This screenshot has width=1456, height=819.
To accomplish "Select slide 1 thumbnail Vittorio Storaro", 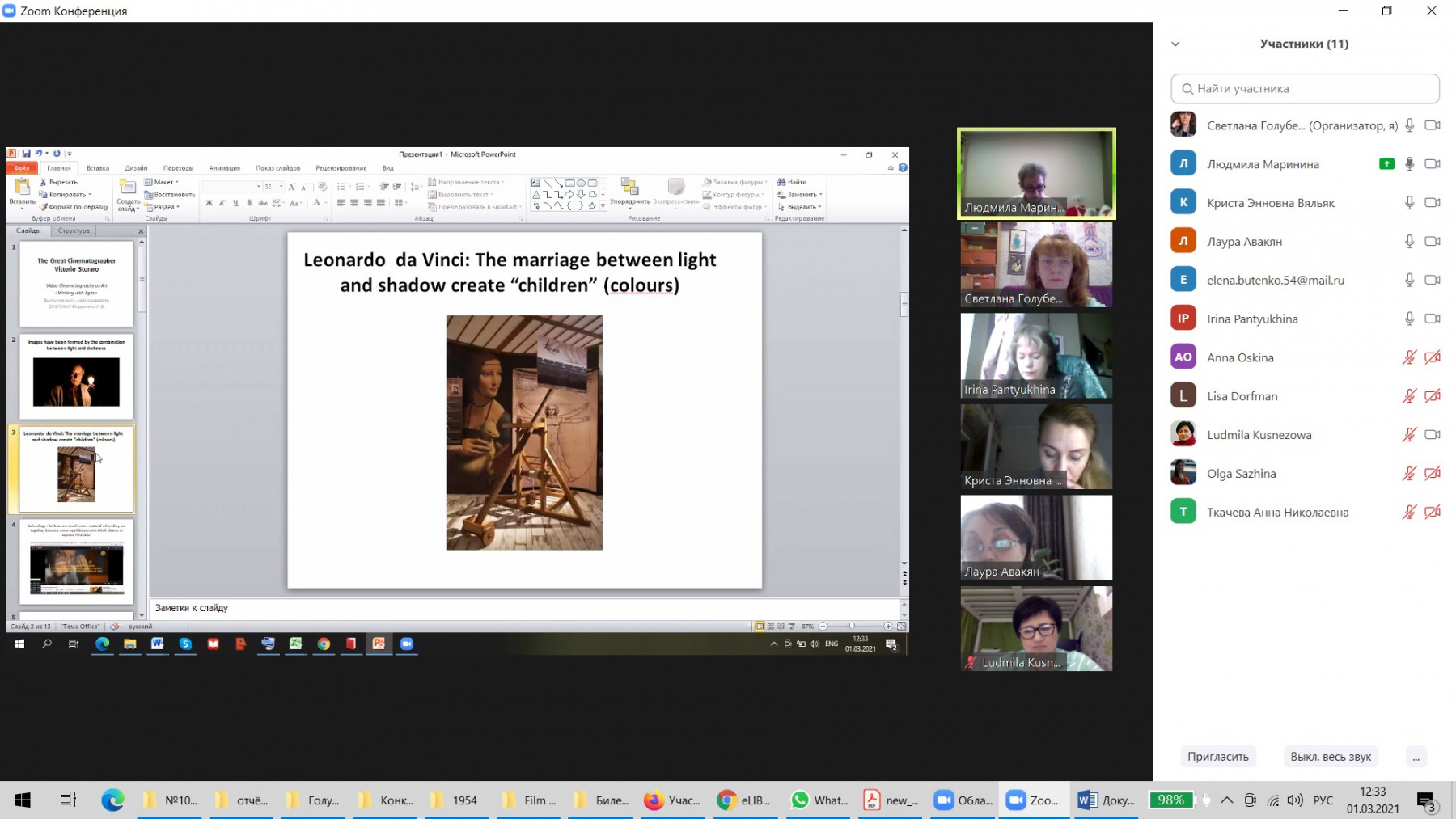I will [76, 284].
